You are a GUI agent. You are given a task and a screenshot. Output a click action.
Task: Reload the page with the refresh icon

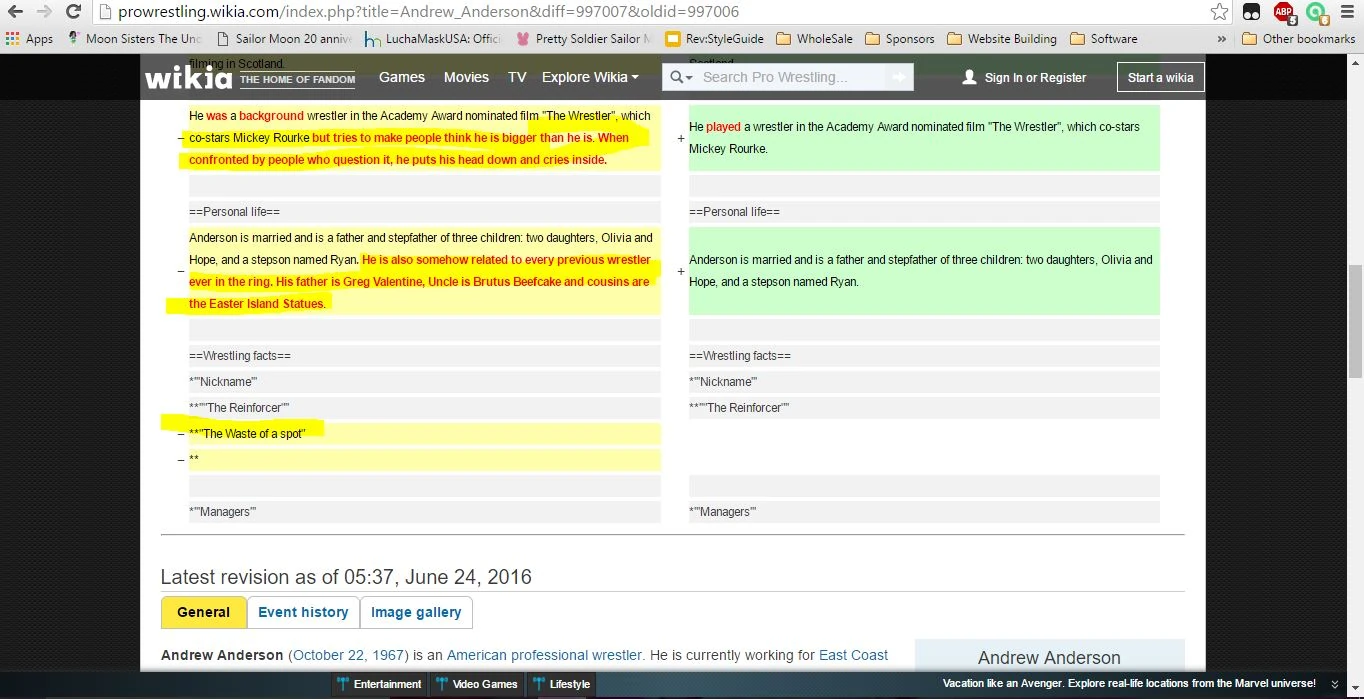[73, 12]
